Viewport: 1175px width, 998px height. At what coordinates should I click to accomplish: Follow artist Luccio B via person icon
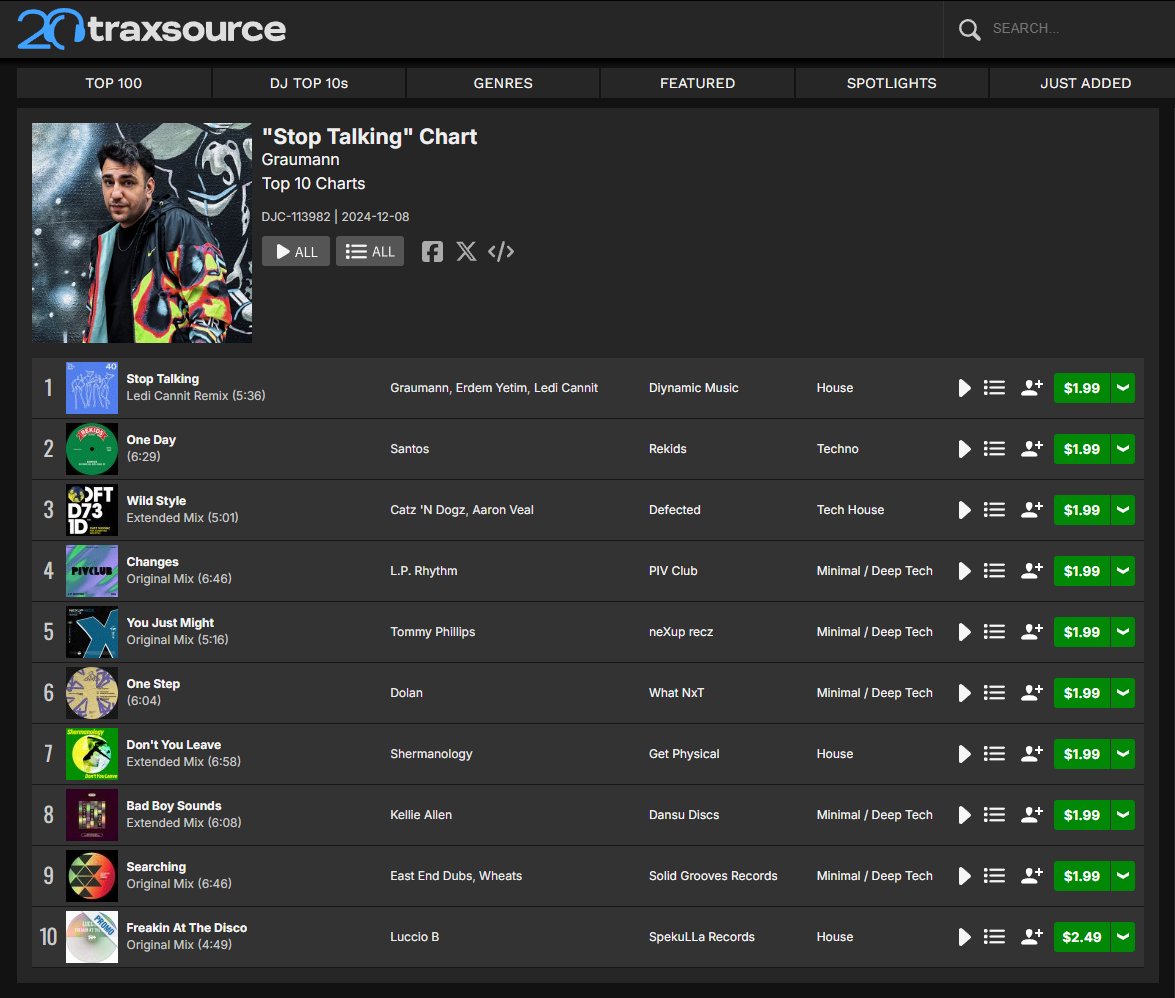[x=1032, y=937]
